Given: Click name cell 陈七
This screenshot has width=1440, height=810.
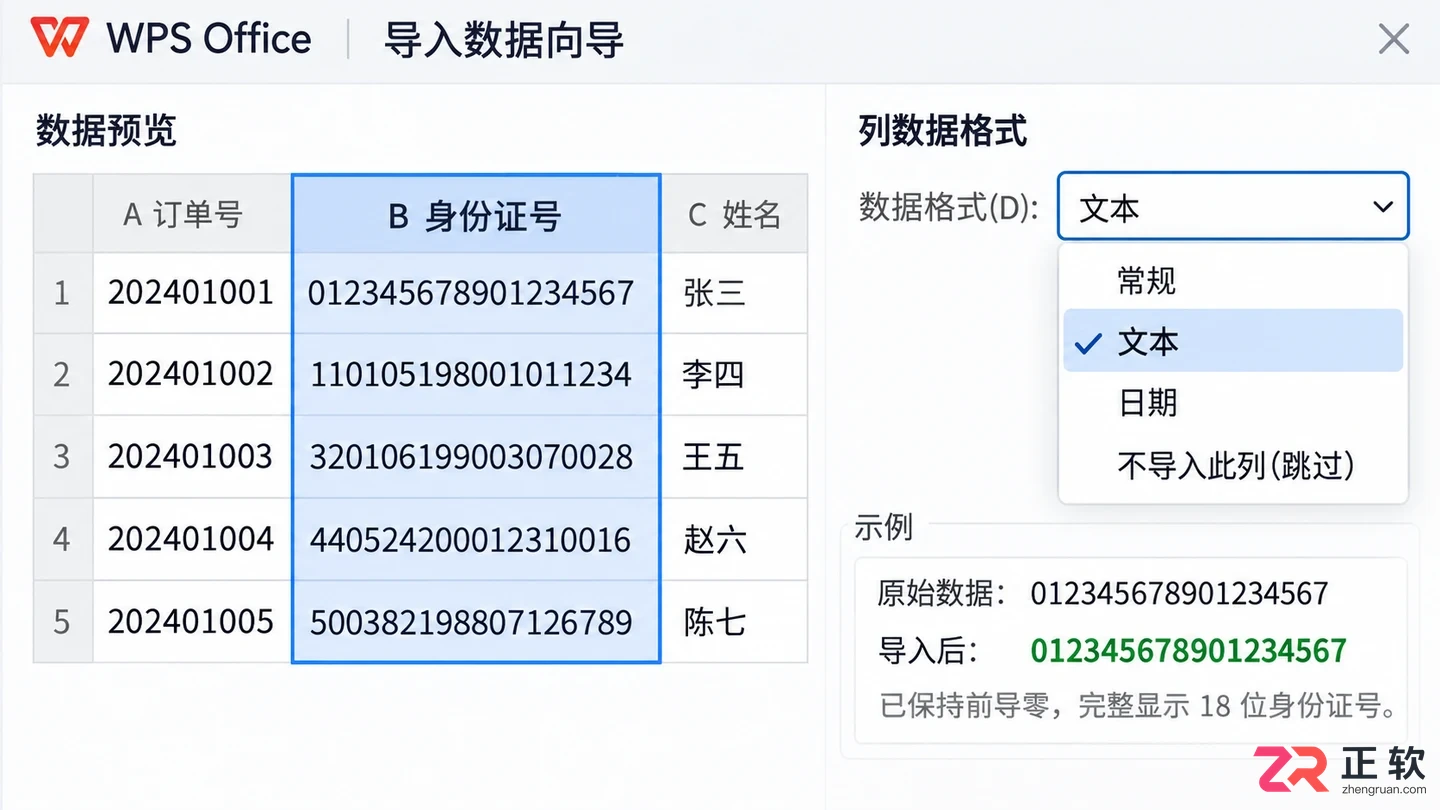Looking at the screenshot, I should coord(734,621).
